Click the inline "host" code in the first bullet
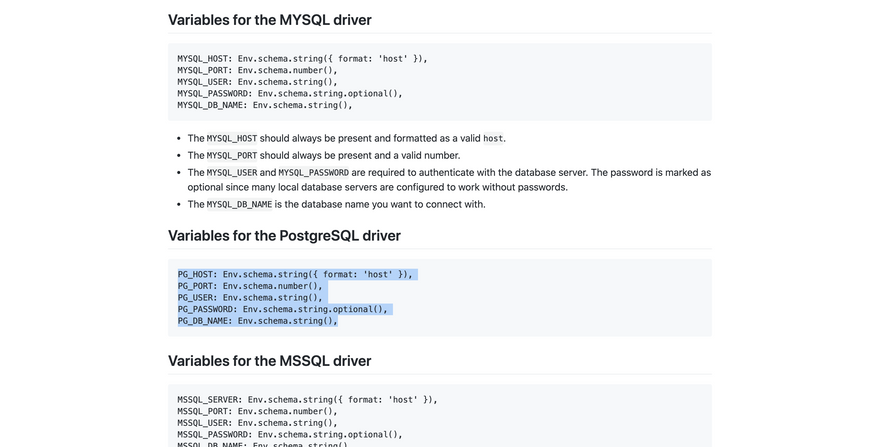 493,139
